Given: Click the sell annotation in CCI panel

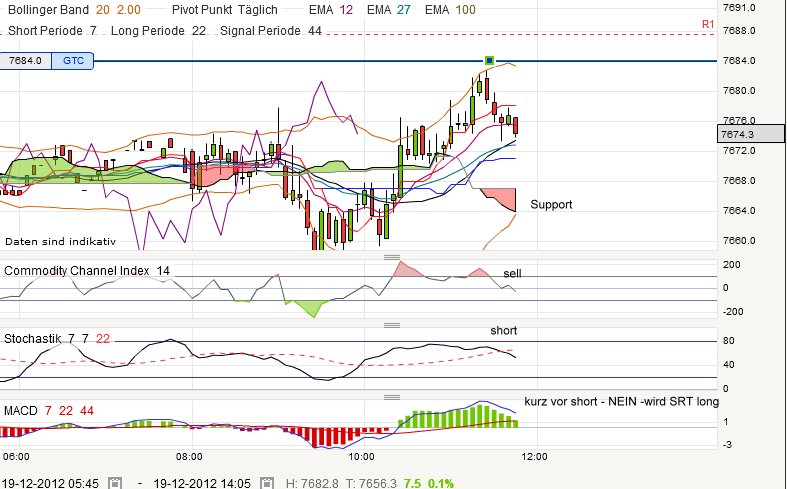Looking at the screenshot, I should (512, 274).
